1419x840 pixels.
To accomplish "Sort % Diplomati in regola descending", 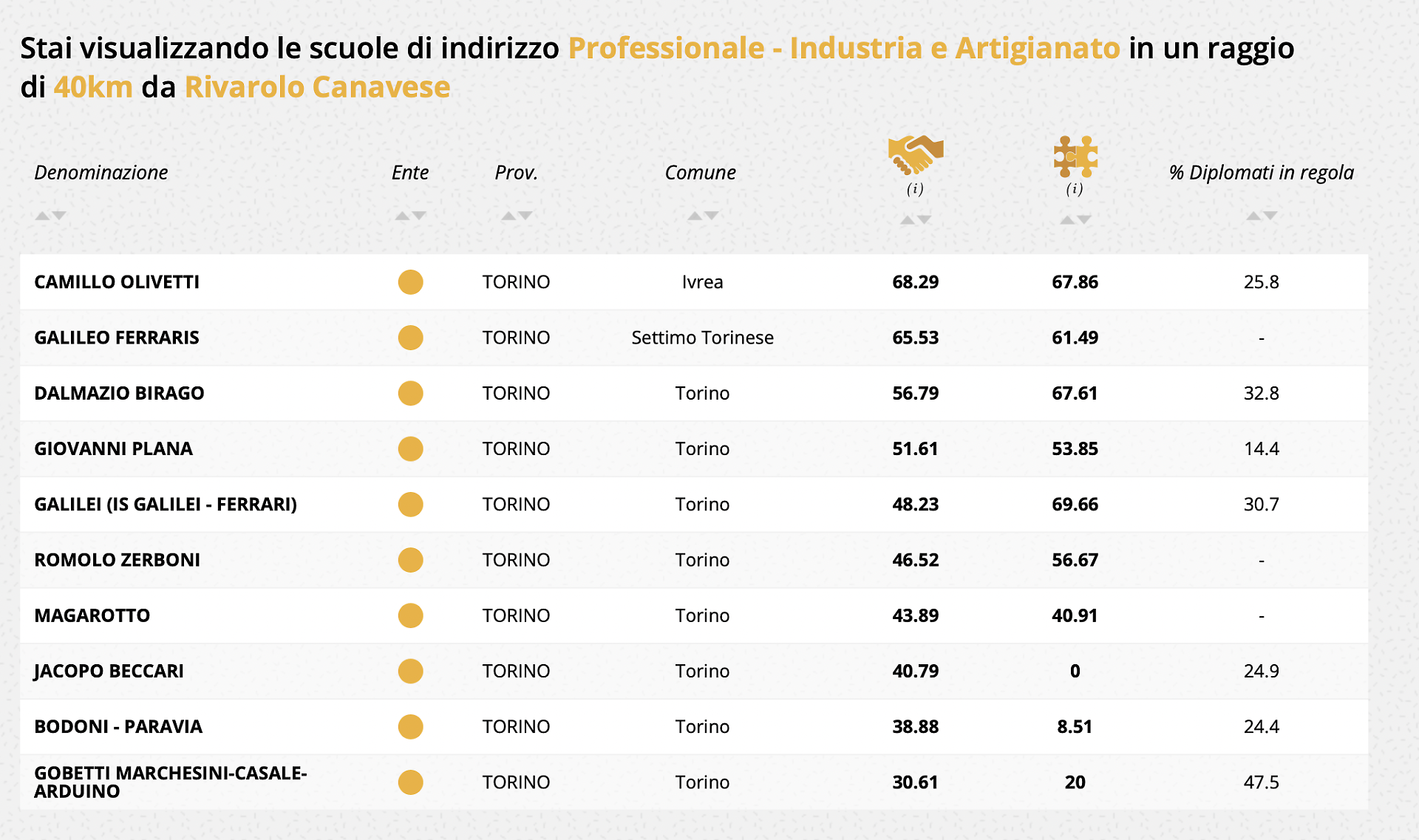I will tap(1270, 216).
